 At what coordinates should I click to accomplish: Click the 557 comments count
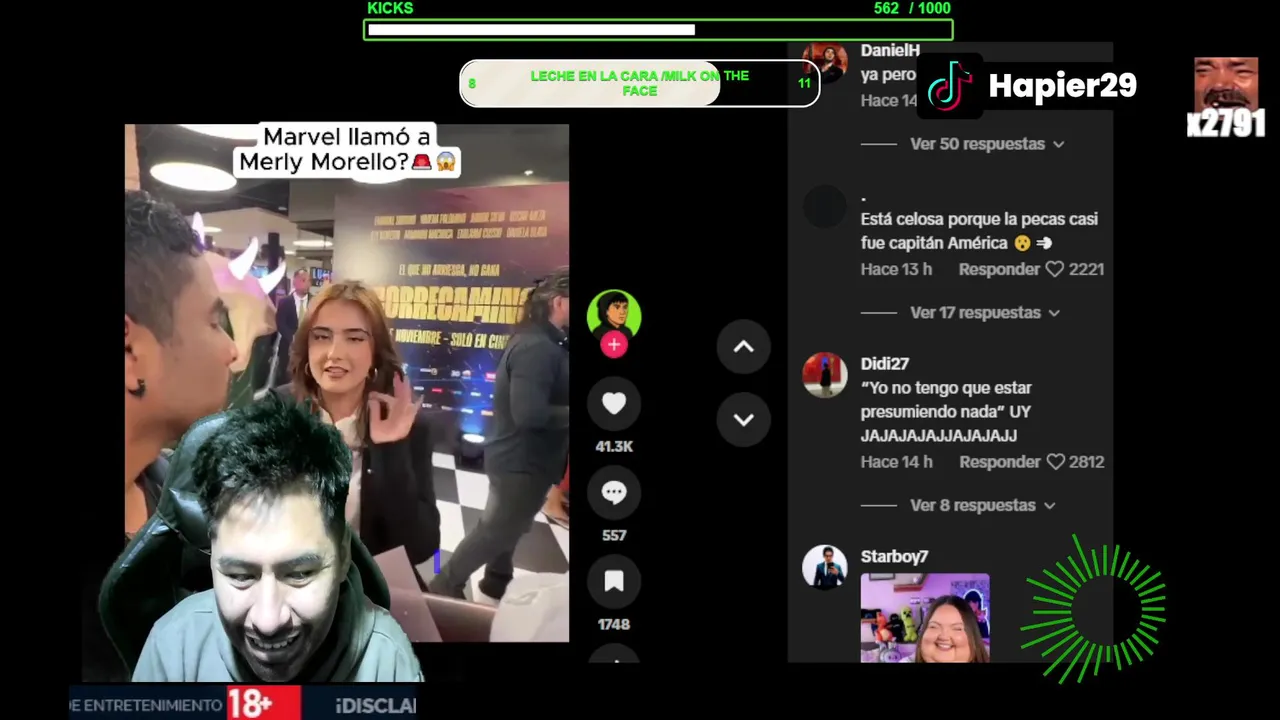[614, 536]
